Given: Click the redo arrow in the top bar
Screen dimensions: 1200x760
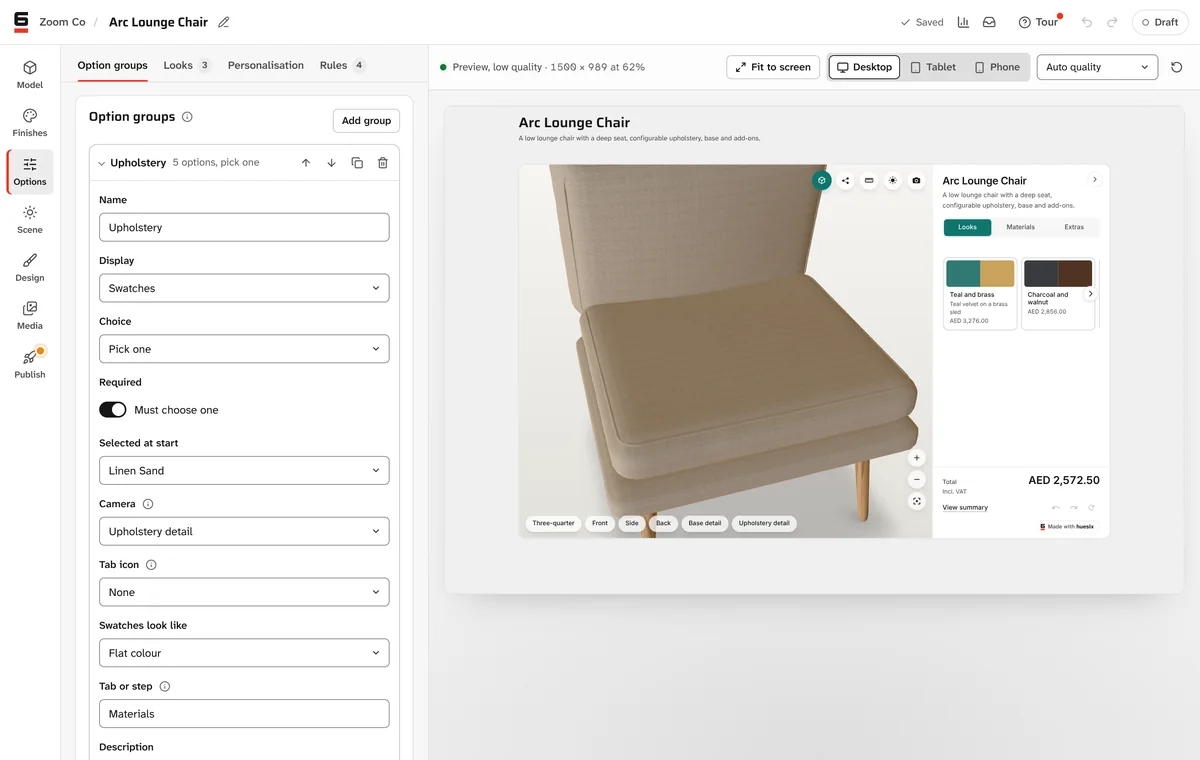Looking at the screenshot, I should 1112,22.
